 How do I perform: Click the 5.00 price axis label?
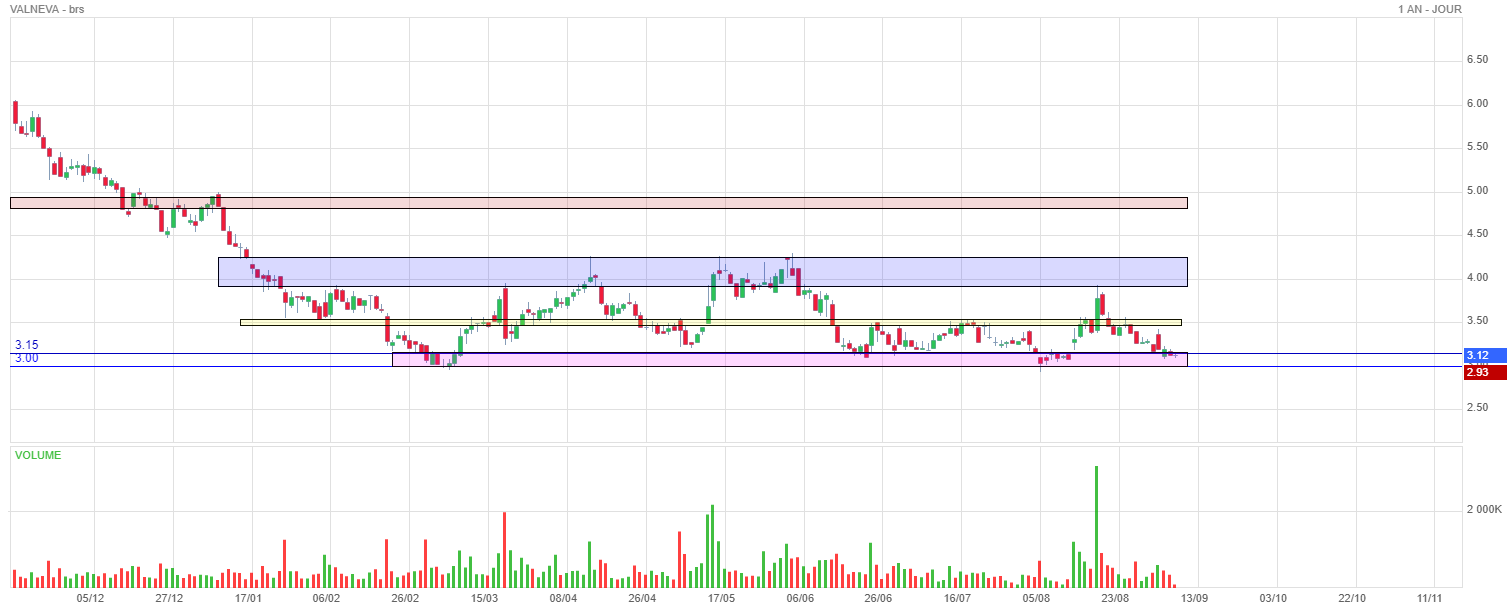(x=1476, y=191)
